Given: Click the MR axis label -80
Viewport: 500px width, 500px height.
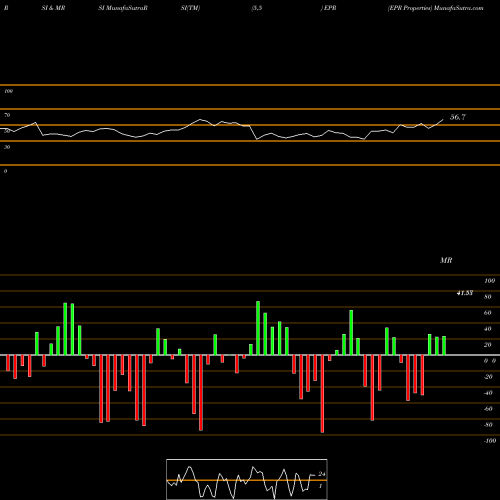Looking at the screenshot, I should pyautogui.click(x=488, y=425).
